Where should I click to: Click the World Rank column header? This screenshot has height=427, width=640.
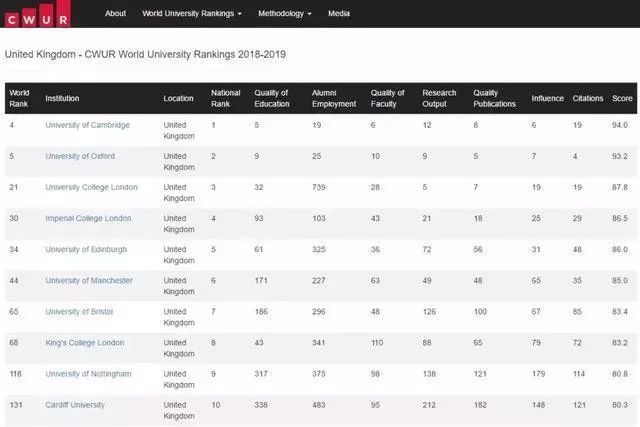pyautogui.click(x=20, y=98)
